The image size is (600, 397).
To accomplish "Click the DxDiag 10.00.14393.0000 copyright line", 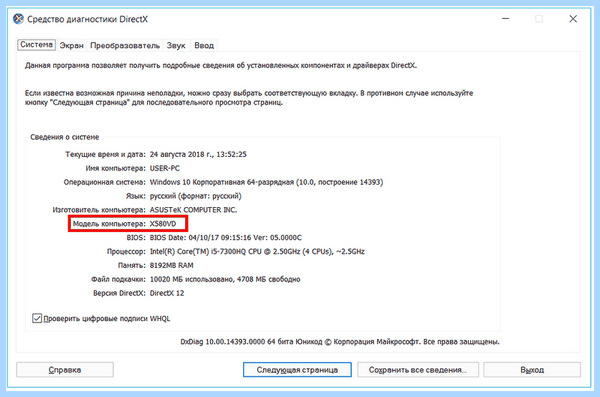I will pos(340,341).
